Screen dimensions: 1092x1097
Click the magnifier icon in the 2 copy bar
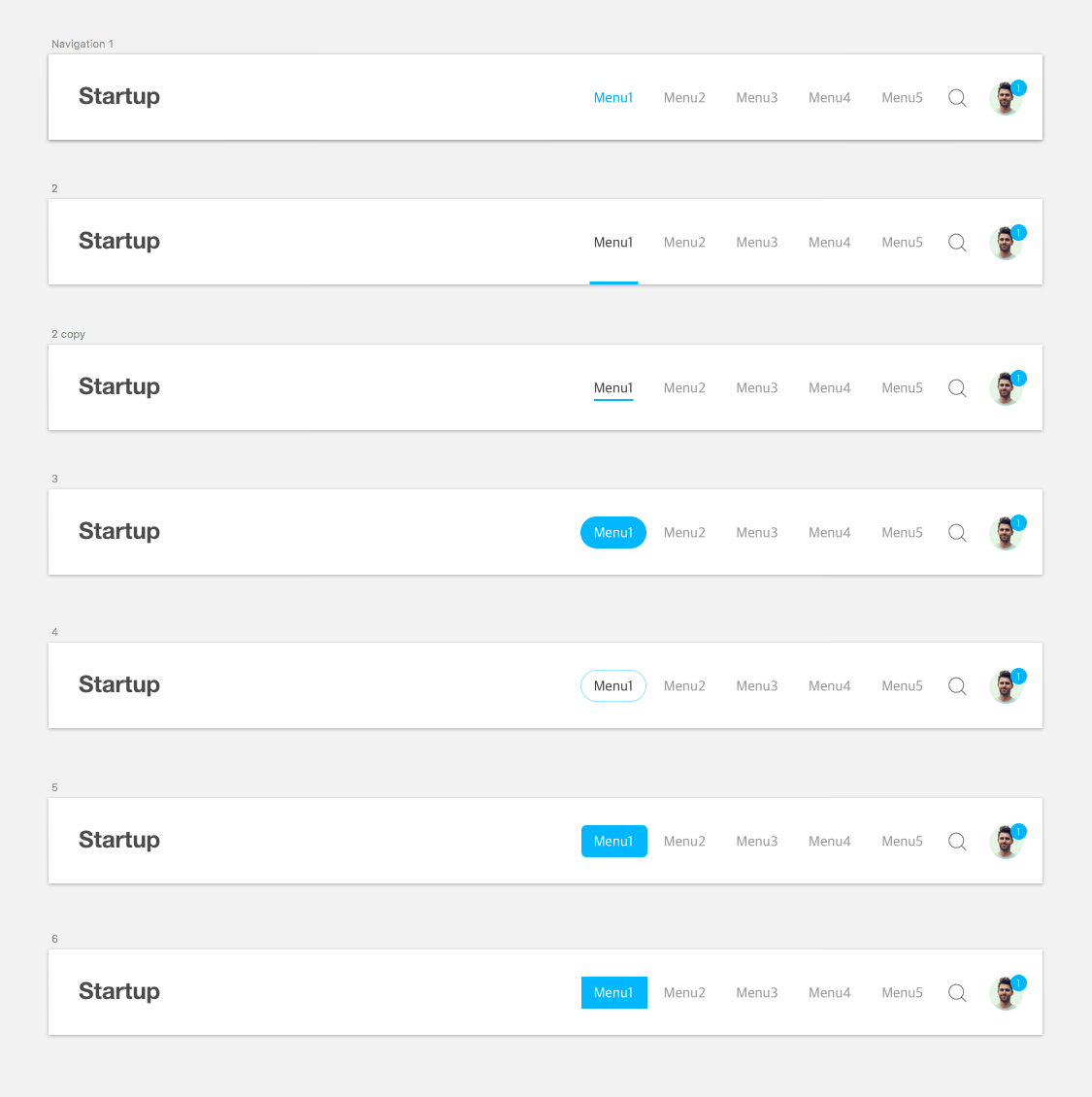(957, 388)
